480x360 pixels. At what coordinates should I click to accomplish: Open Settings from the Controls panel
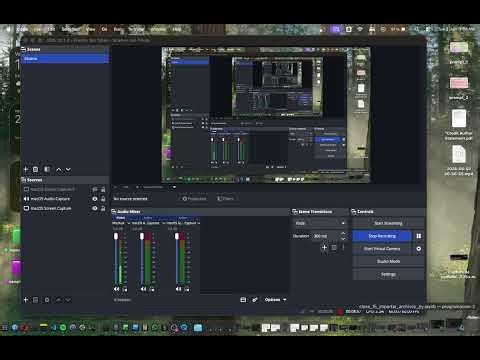pyautogui.click(x=388, y=274)
